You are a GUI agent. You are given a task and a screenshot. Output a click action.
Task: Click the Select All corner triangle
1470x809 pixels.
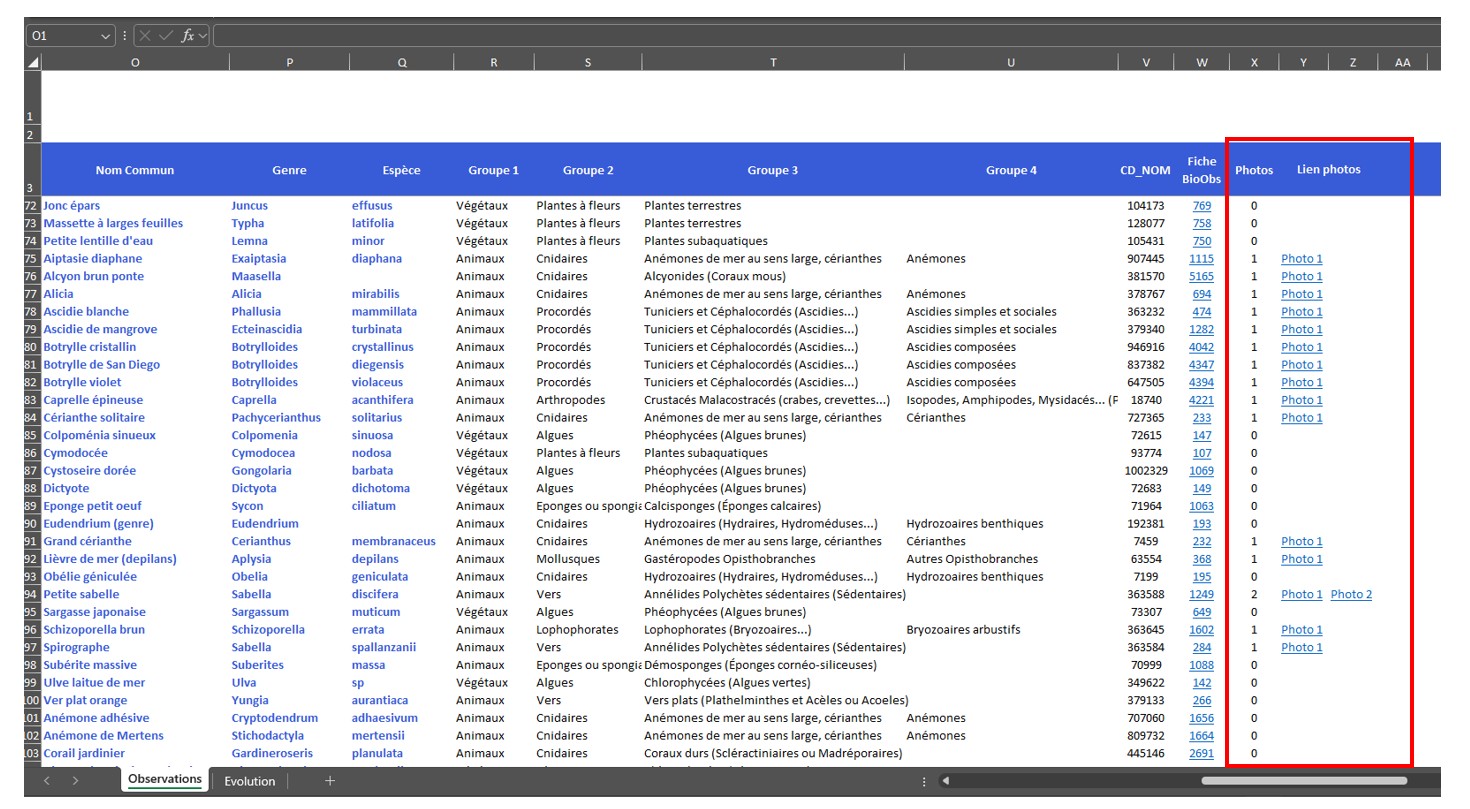pos(34,63)
